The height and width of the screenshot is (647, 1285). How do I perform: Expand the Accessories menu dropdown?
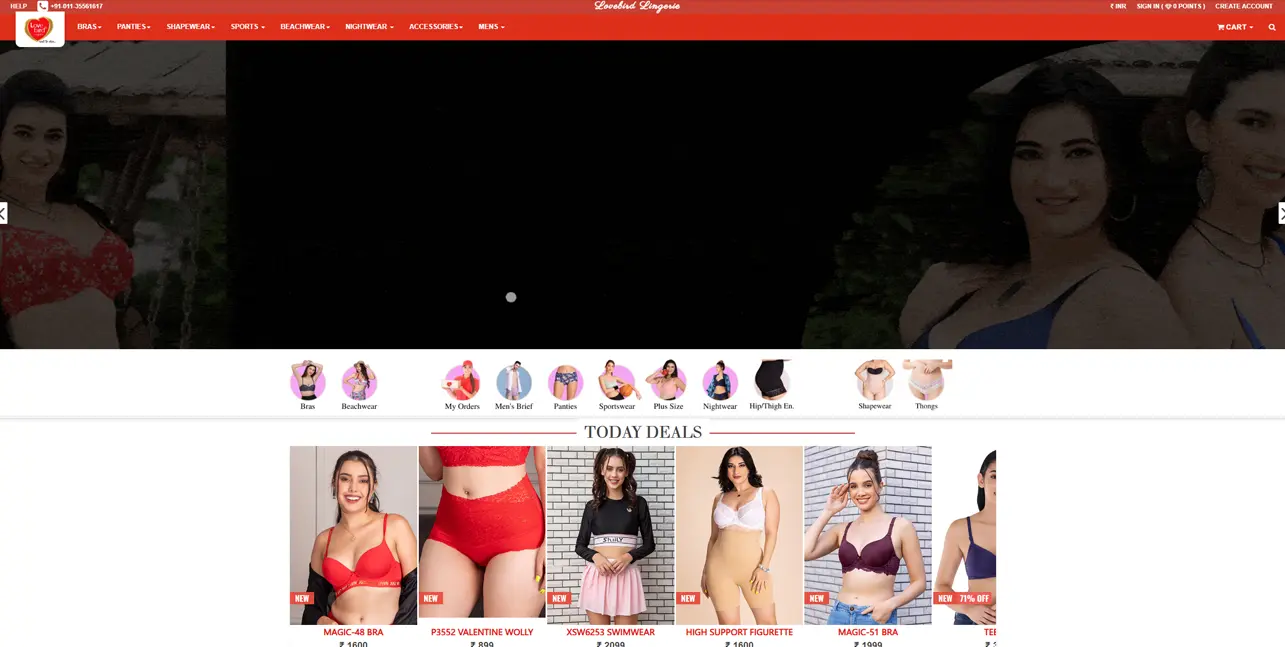[436, 27]
